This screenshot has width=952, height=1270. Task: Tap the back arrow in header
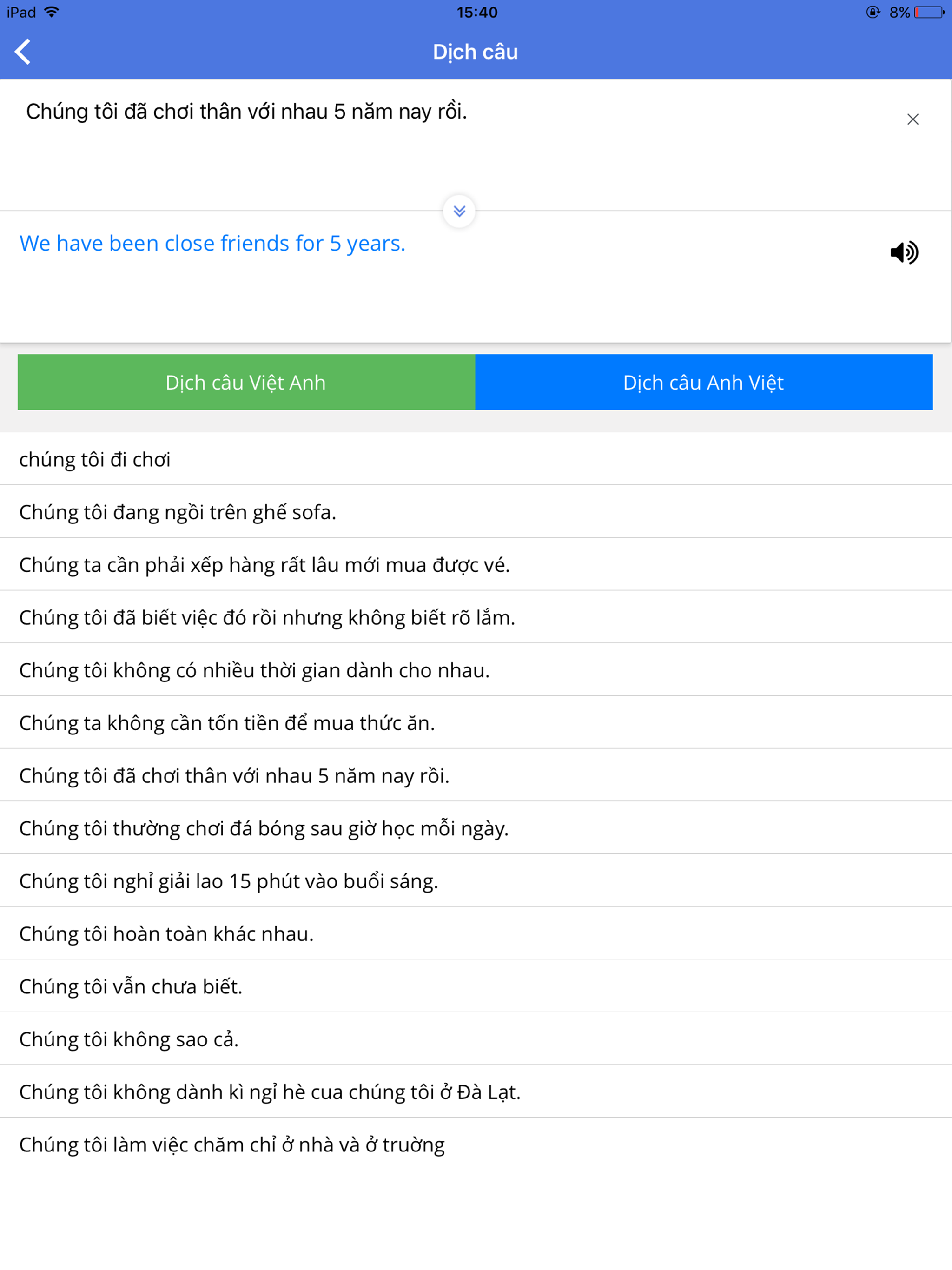click(x=23, y=52)
